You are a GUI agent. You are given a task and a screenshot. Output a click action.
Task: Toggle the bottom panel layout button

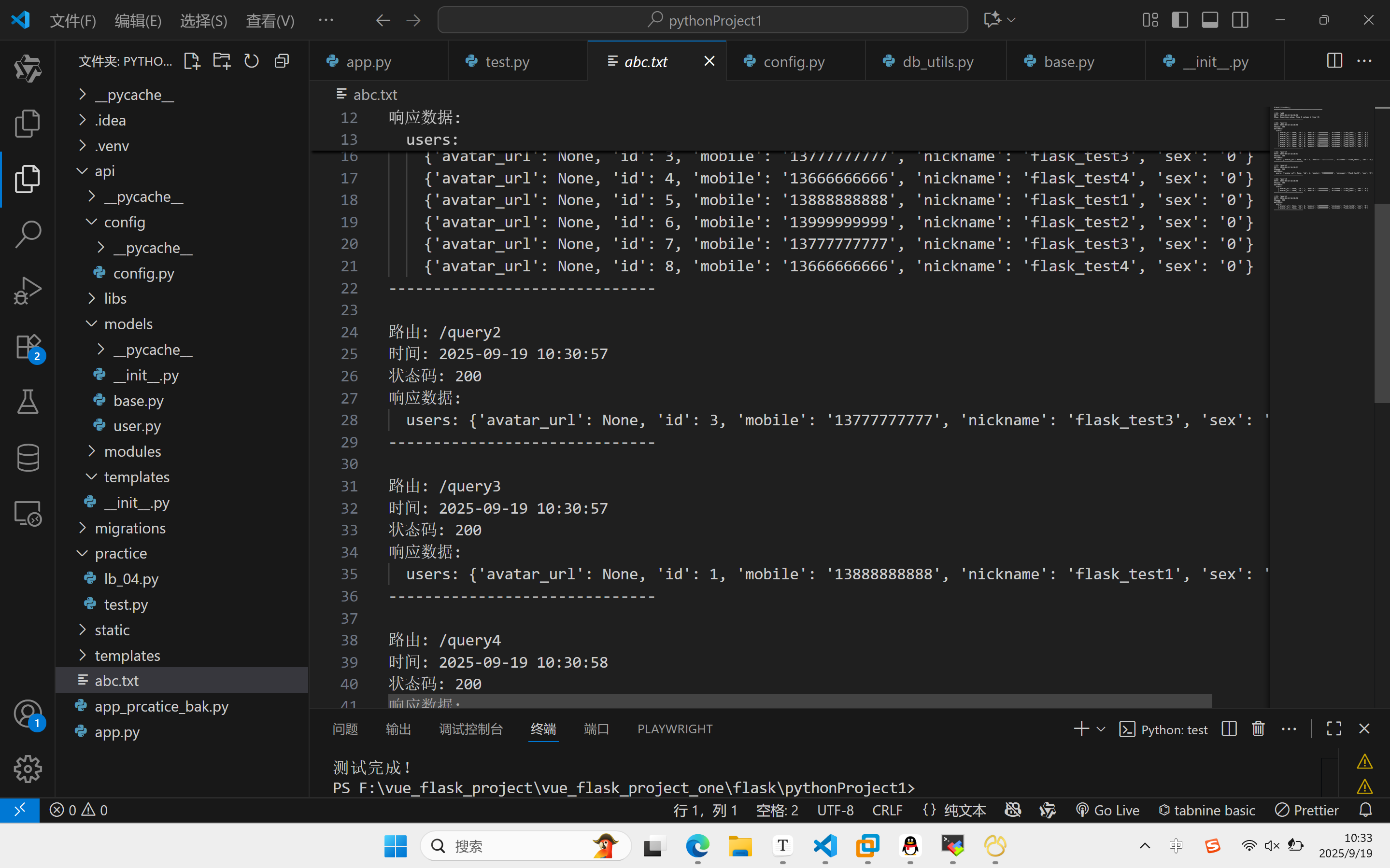click(1210, 20)
